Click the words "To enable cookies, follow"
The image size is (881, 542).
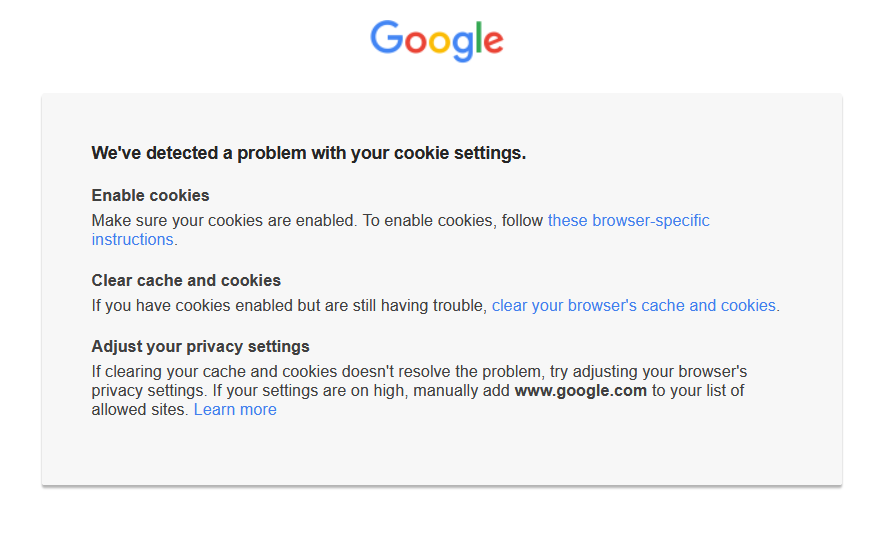(452, 220)
